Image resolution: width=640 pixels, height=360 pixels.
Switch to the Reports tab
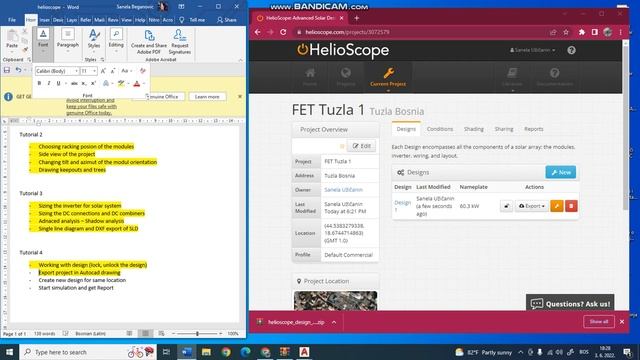coord(533,129)
